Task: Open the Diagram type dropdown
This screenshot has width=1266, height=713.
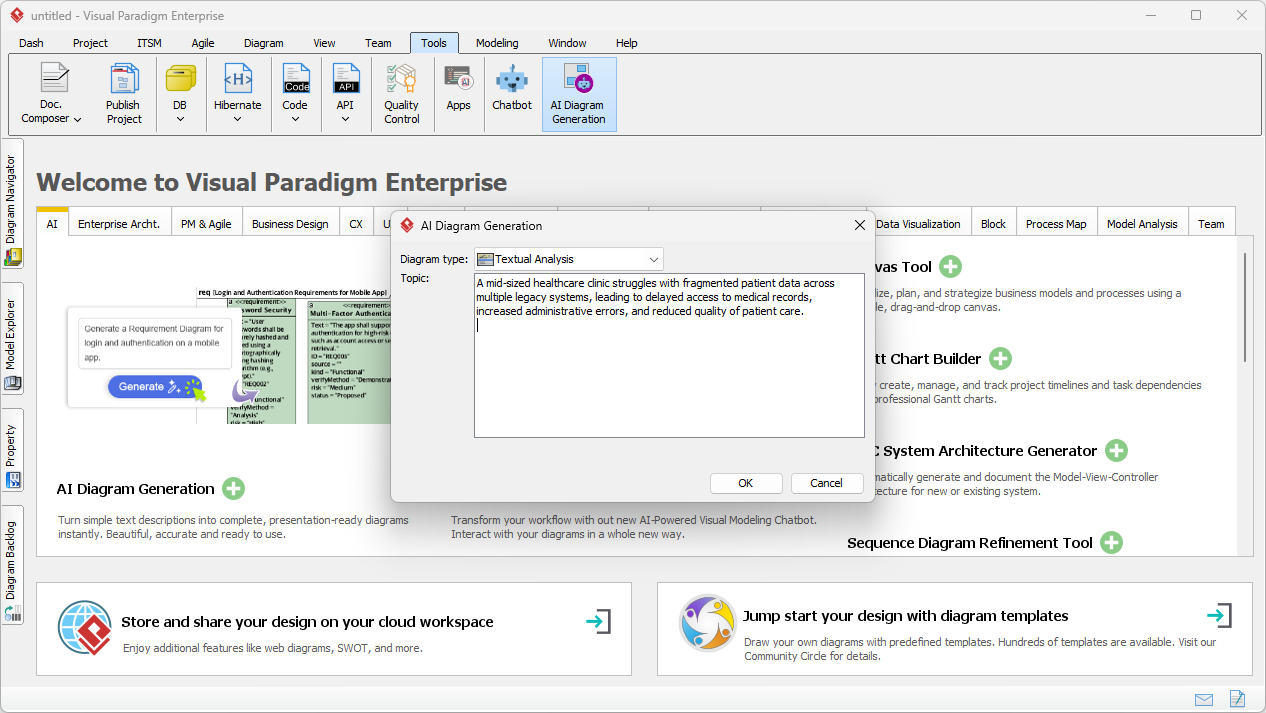Action: pyautogui.click(x=655, y=258)
